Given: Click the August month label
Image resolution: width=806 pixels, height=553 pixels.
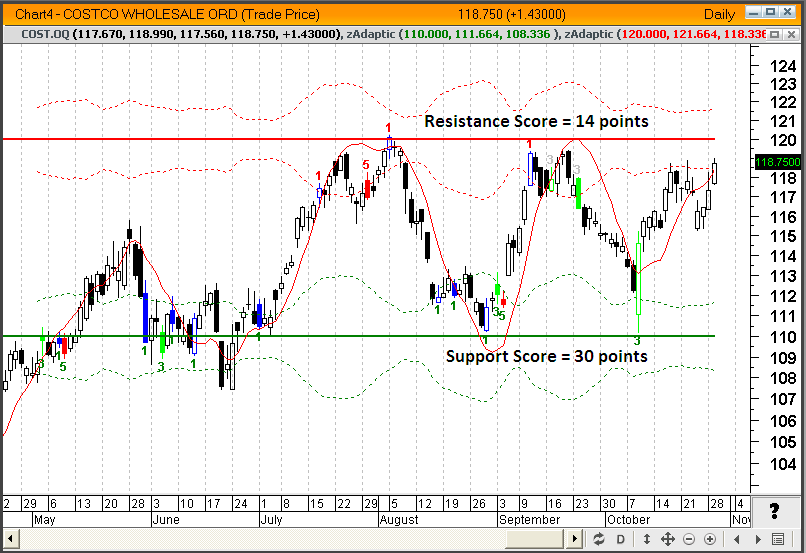Looking at the screenshot, I should pos(399,520).
